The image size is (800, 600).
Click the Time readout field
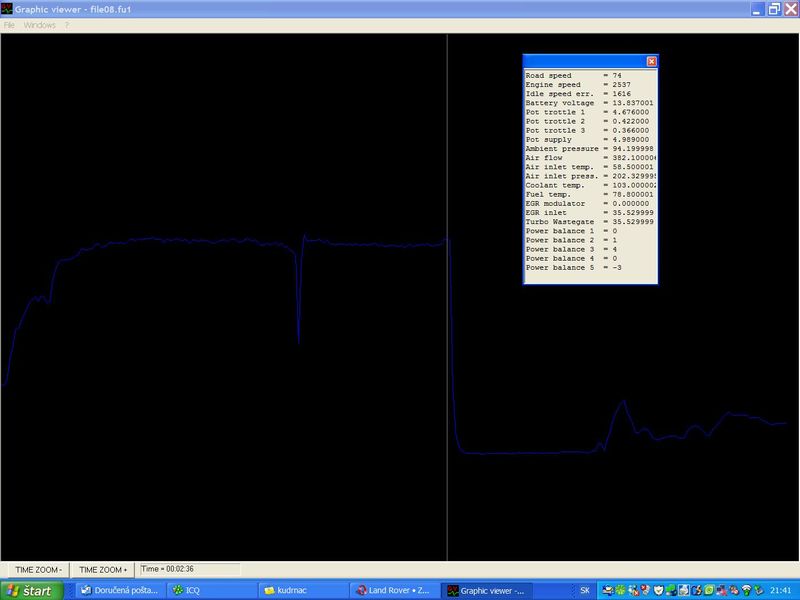189,569
